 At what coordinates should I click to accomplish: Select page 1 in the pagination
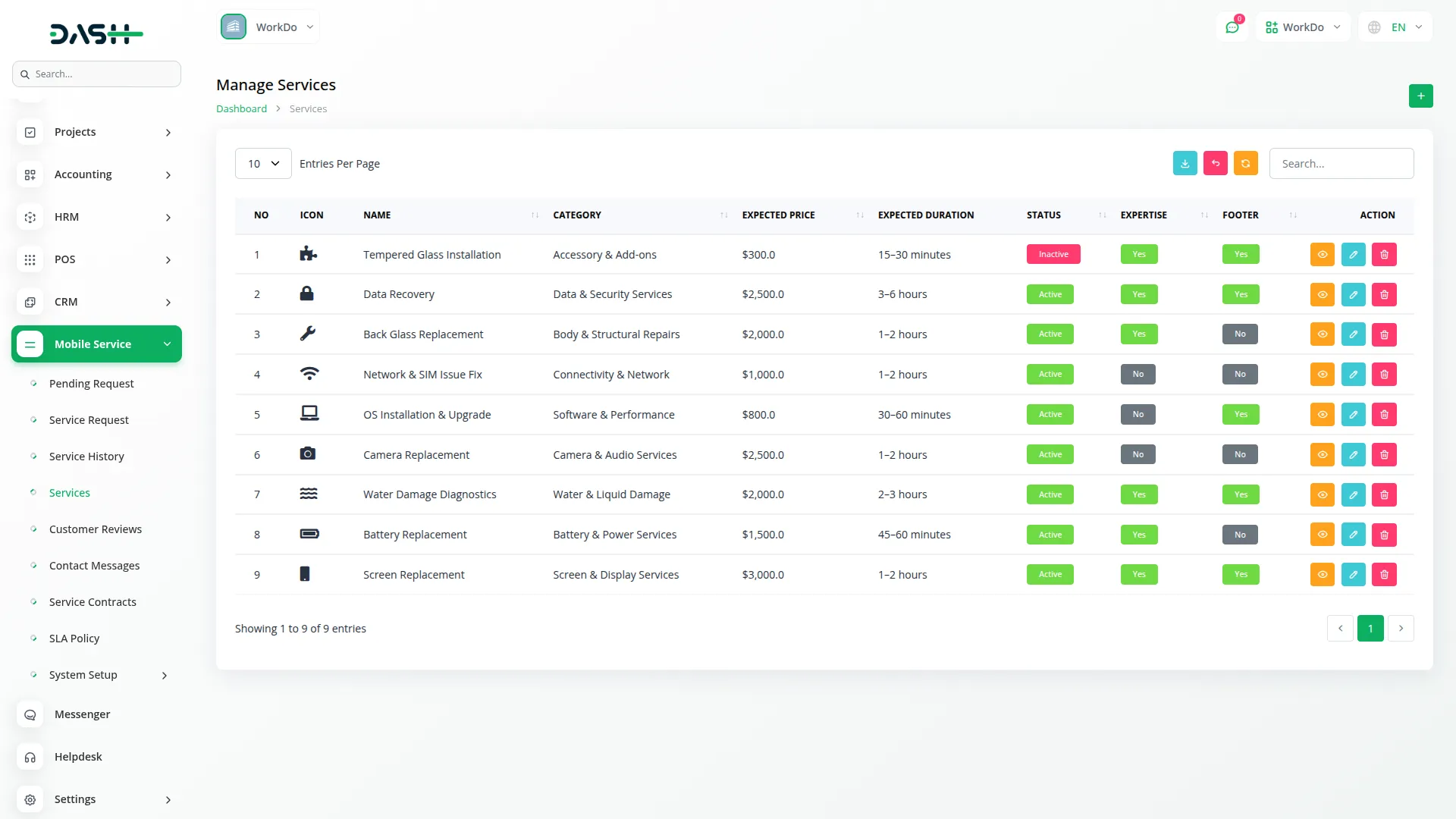click(x=1370, y=628)
